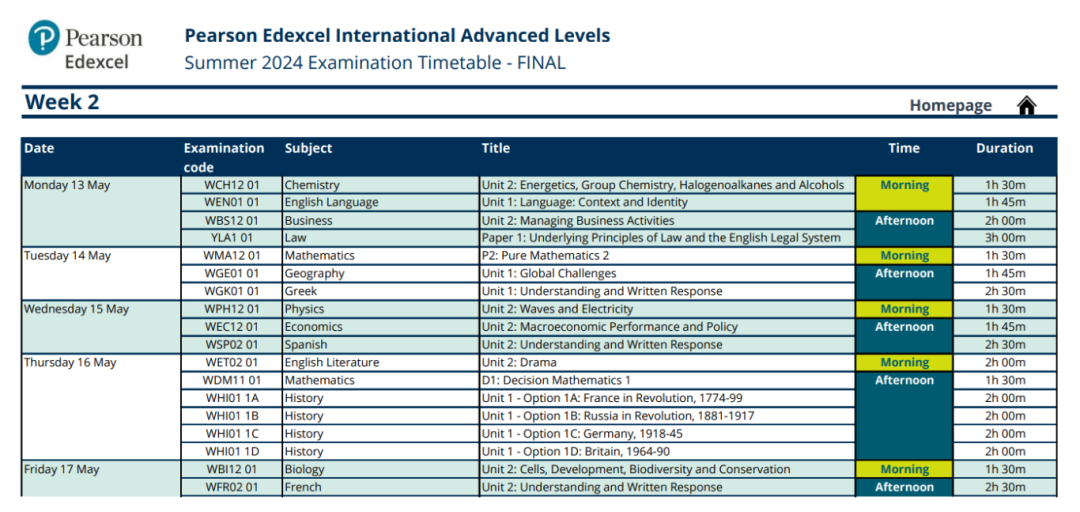Click the Greek subject cell
Image resolution: width=1080 pixels, height=512 pixels.
[381, 291]
